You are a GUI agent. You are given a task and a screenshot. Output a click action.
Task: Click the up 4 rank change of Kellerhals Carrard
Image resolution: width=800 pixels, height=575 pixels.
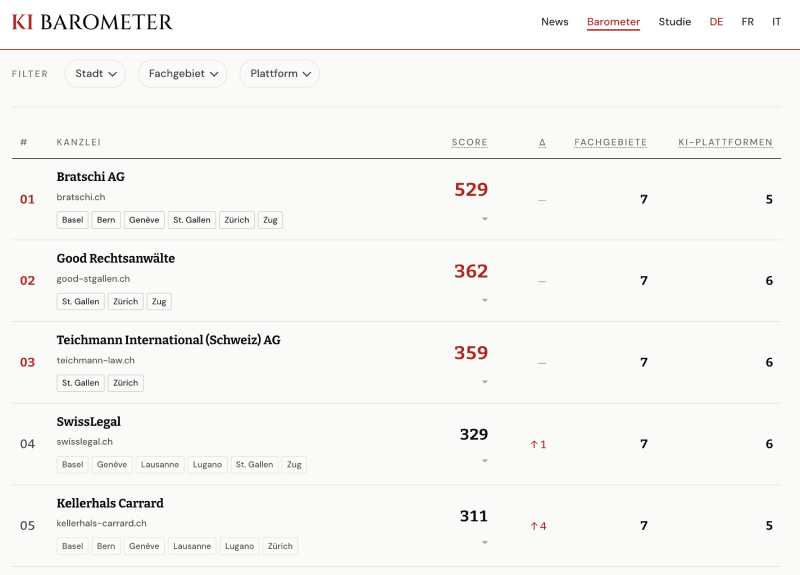pyautogui.click(x=538, y=526)
